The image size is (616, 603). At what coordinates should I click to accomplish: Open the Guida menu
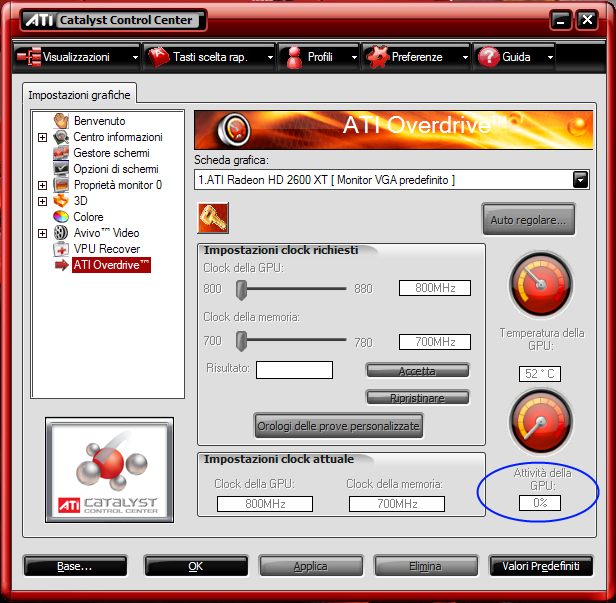(514, 57)
